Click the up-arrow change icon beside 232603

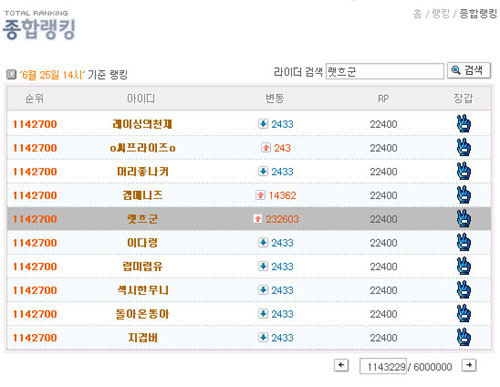[257, 219]
